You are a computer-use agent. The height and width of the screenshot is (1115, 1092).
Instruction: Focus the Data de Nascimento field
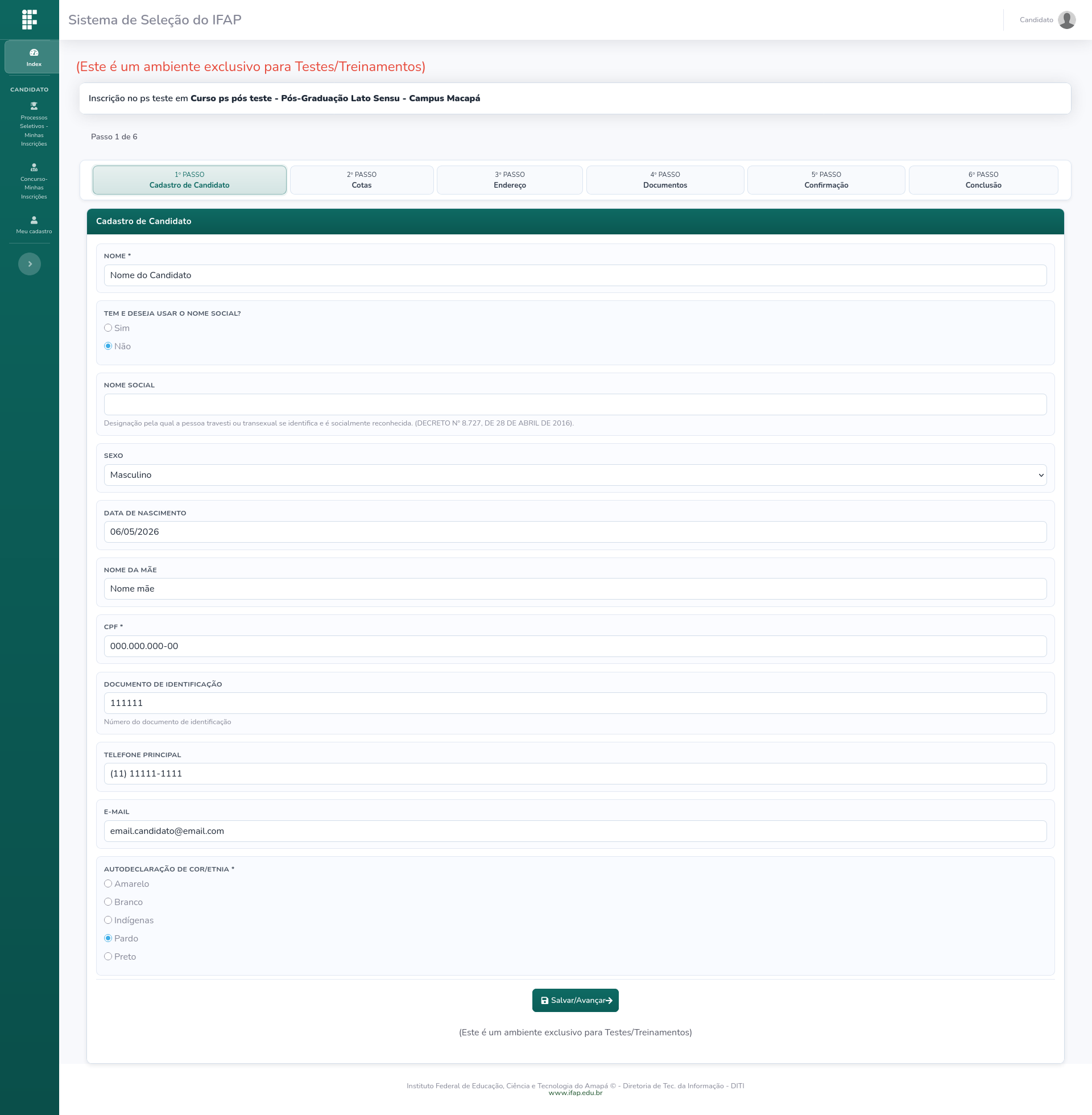click(x=575, y=532)
